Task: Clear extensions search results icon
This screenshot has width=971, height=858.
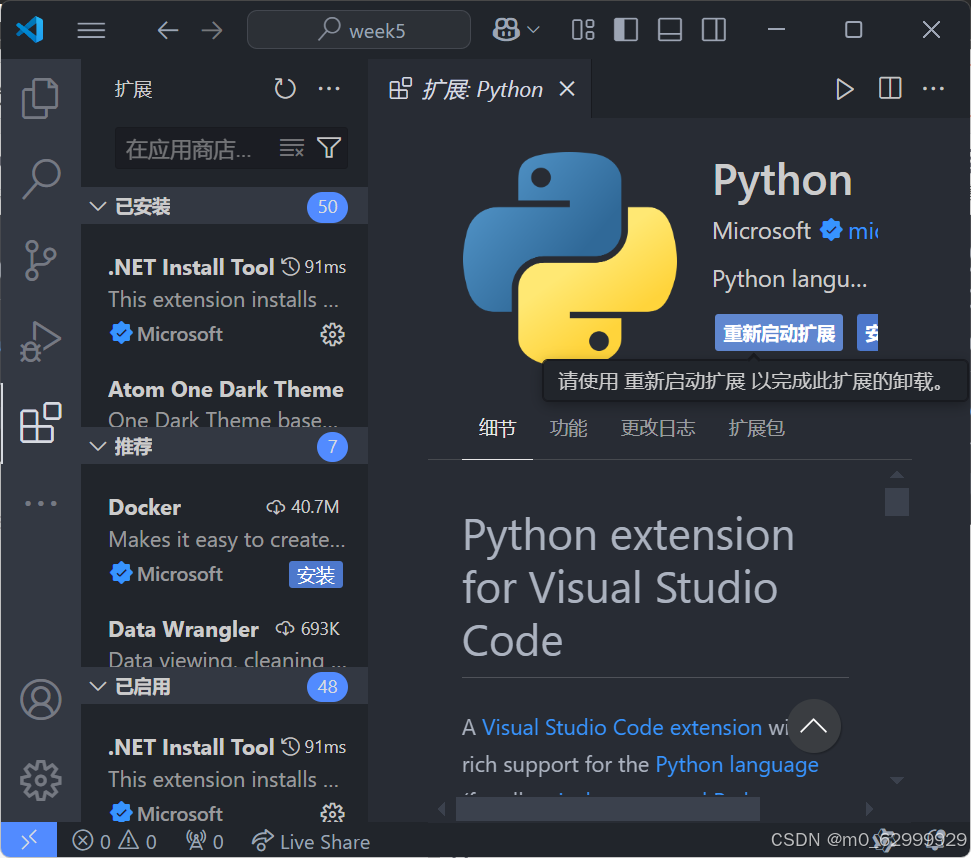Action: (x=292, y=148)
